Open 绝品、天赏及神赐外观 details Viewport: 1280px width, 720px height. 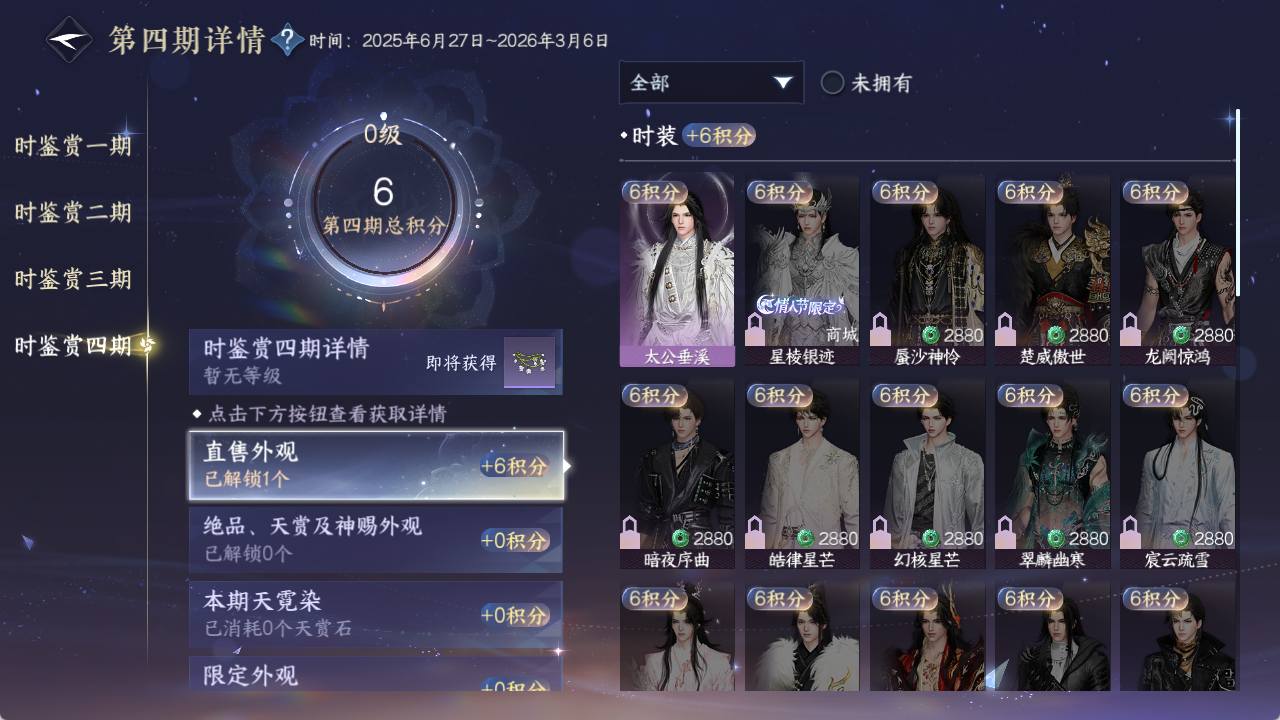tap(376, 540)
